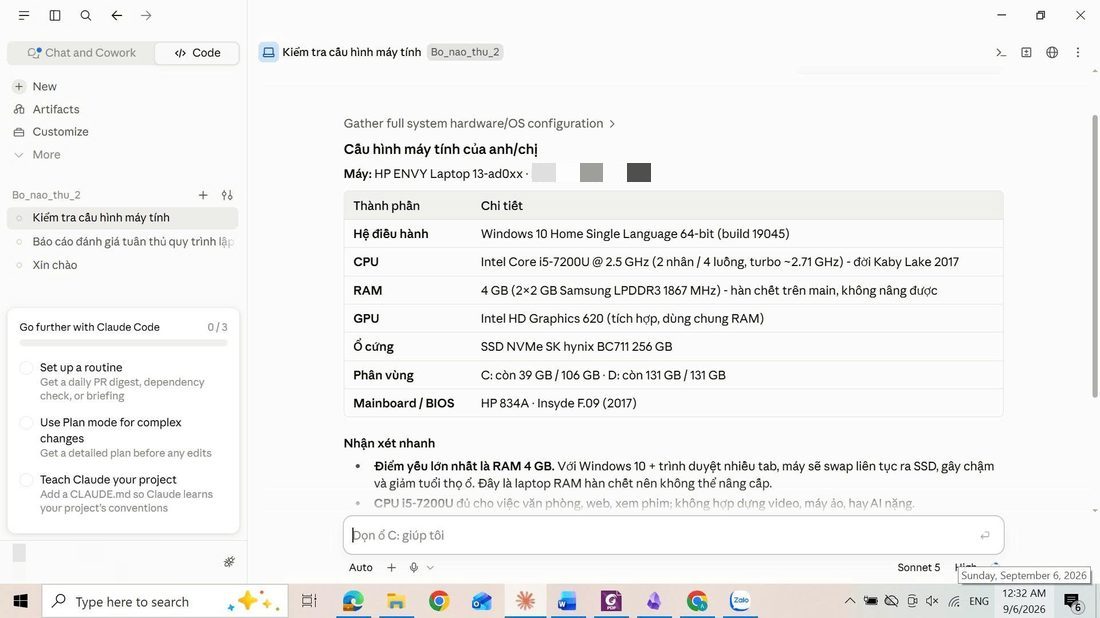This screenshot has height=618, width=1100.
Task: Add attachment with the plus below input
Action: pos(391,567)
